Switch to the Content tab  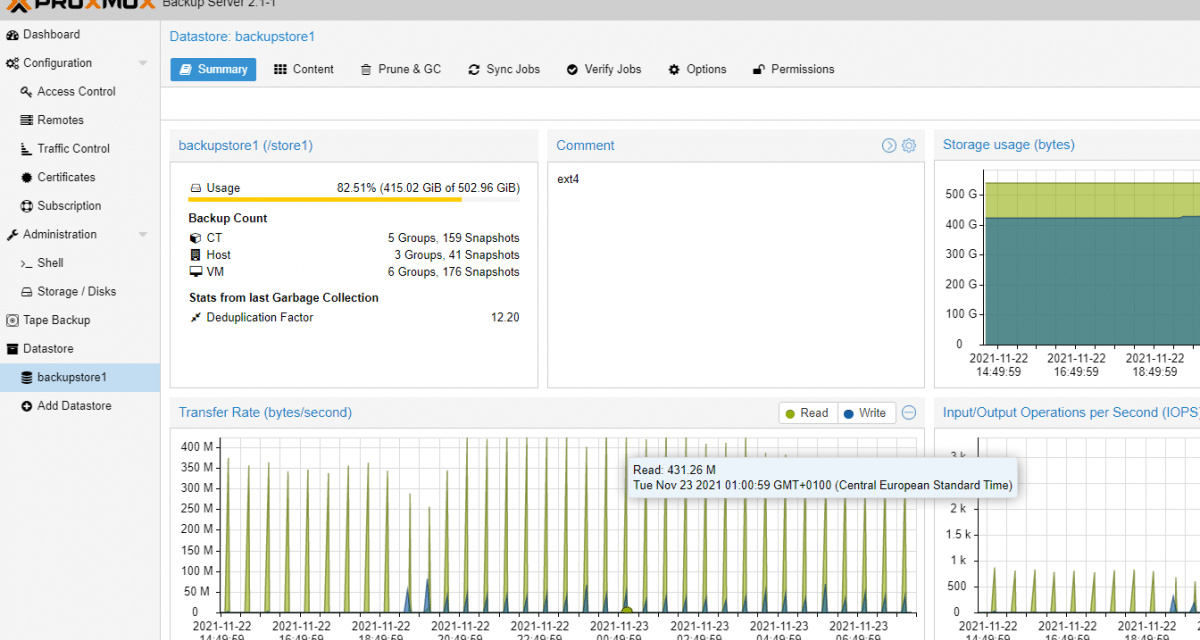pyautogui.click(x=304, y=69)
